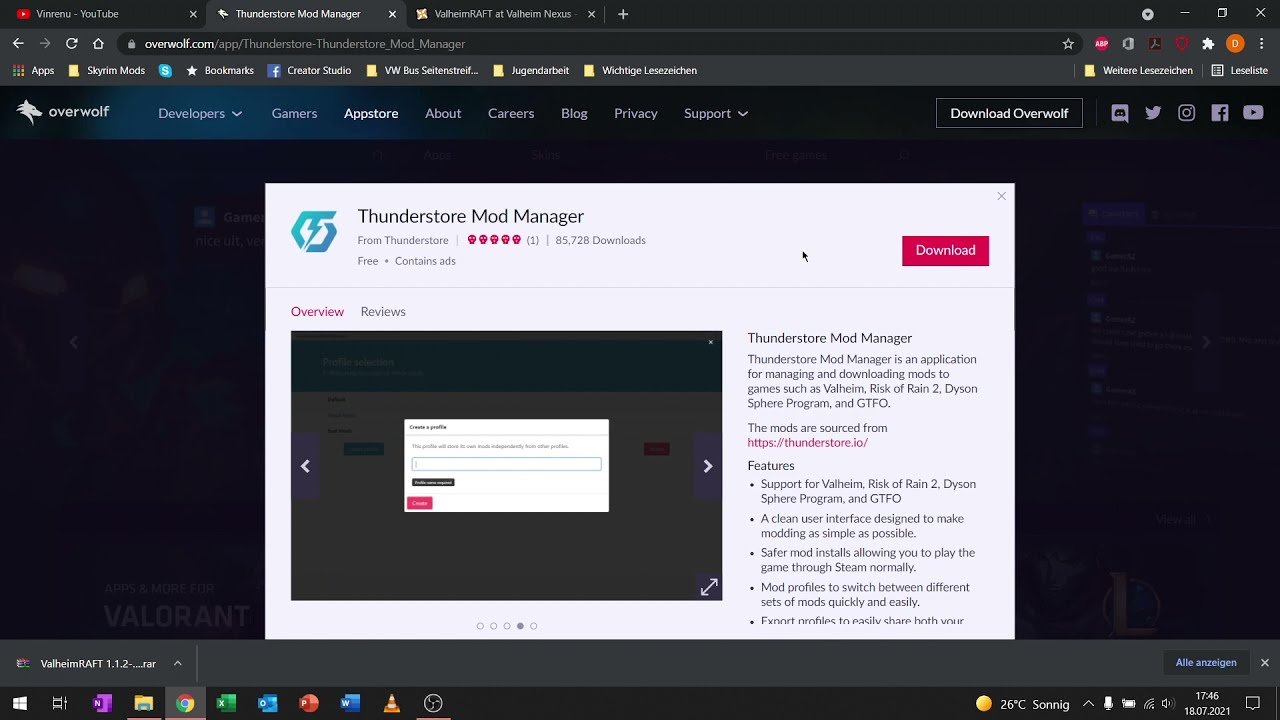1280x720 pixels.
Task: Open the Wichtige Lesezeichen folder
Action: pyautogui.click(x=640, y=71)
